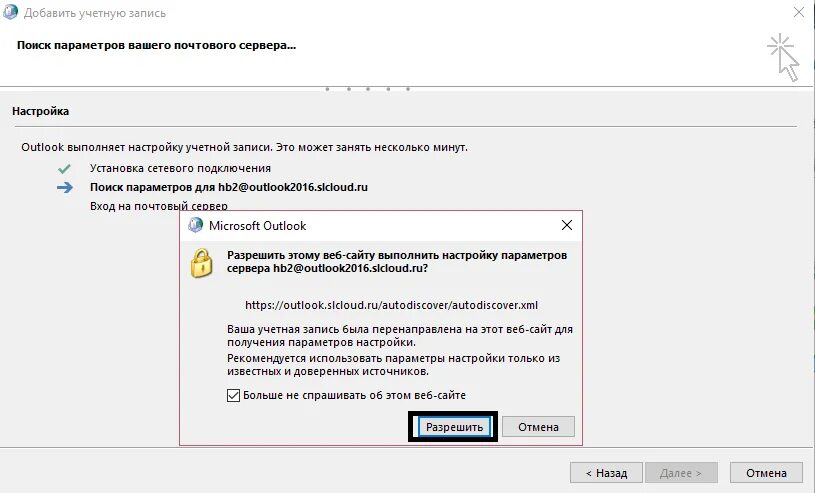This screenshot has width=815, height=493.
Task: Close the Добавить учетную запись window
Action: click(799, 12)
